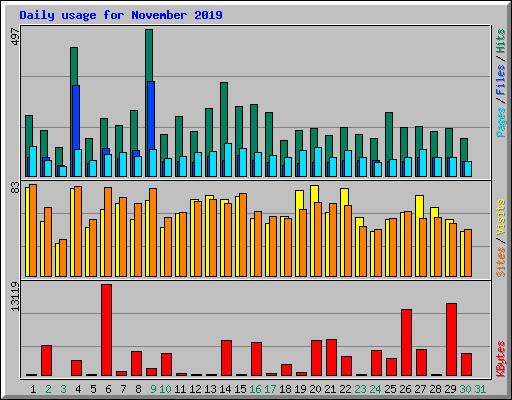The image size is (512, 400).
Task: Select day 11 on the x-axis
Action: pyautogui.click(x=180, y=389)
